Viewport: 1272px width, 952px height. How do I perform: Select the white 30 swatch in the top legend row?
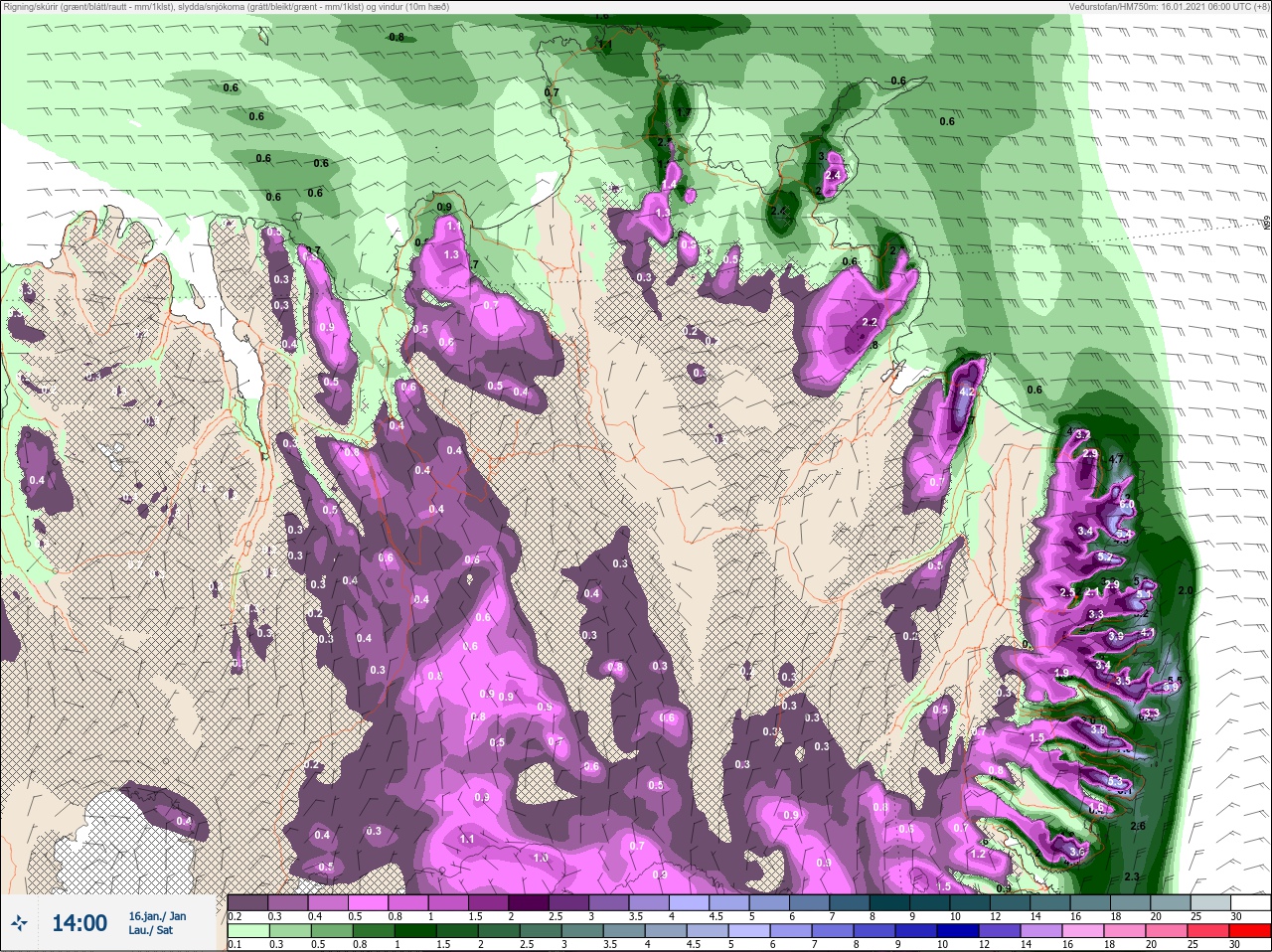[1250, 902]
